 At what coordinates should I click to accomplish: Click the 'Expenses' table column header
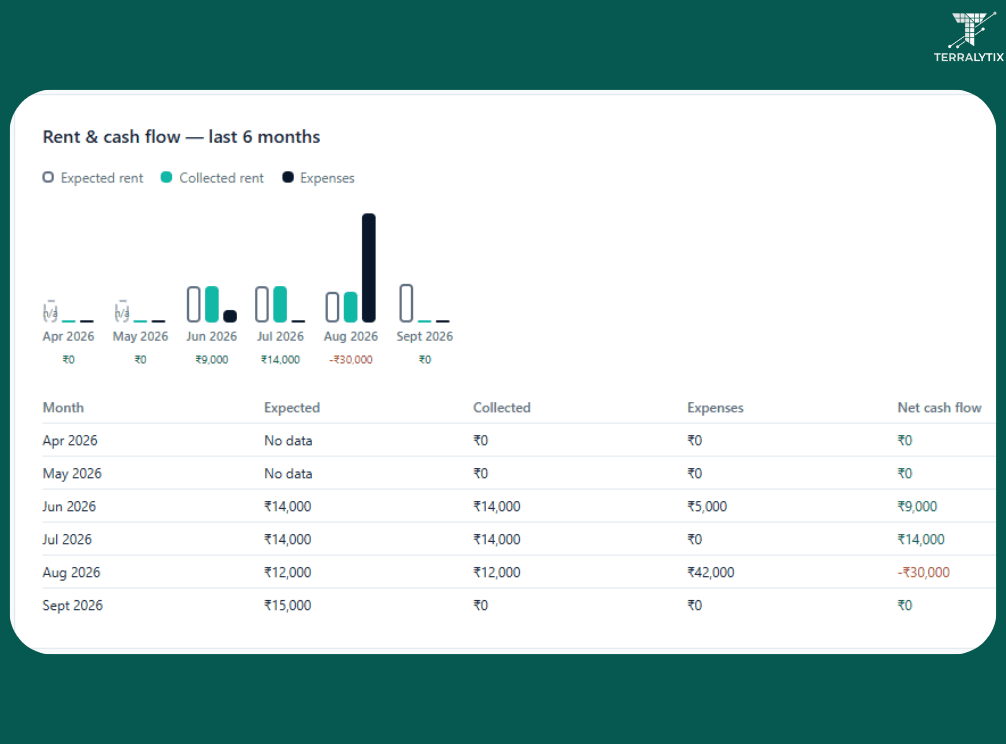[x=715, y=407]
